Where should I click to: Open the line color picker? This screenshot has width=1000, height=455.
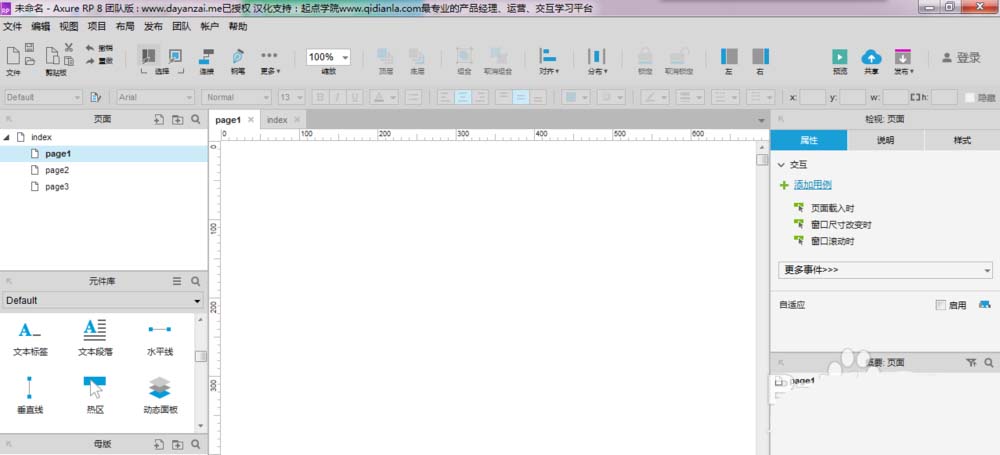[655, 97]
